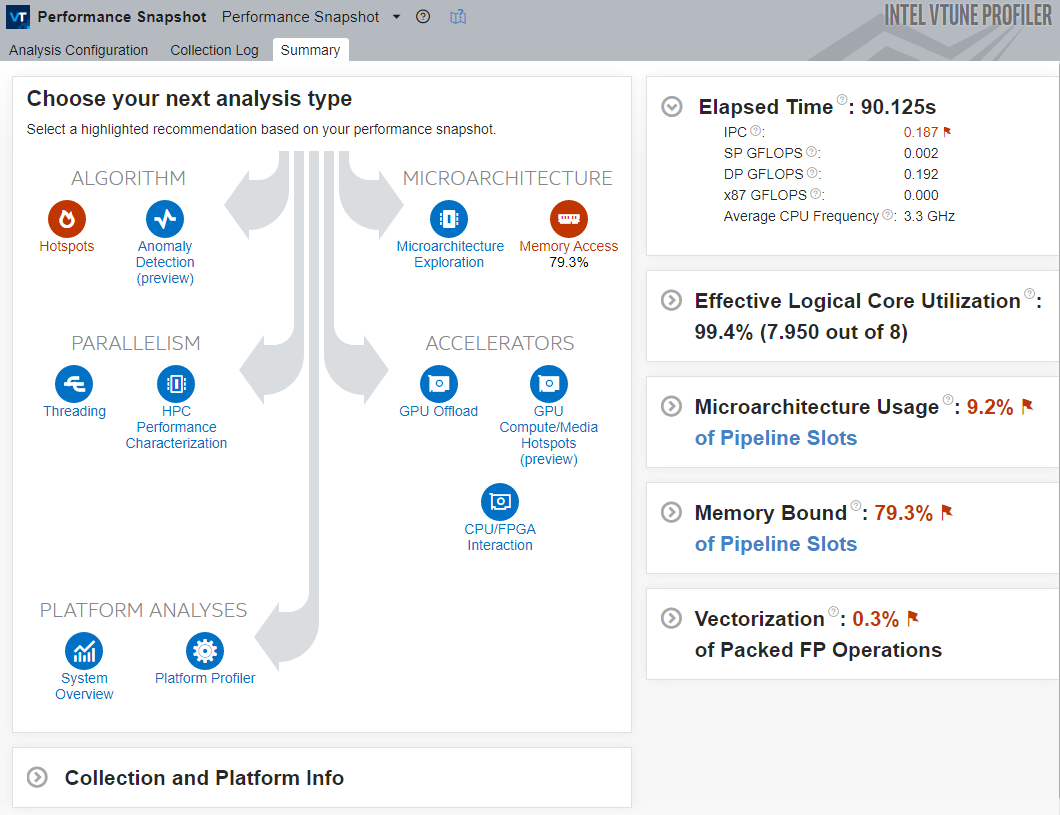Open the Hotspots analysis icon

pos(67,219)
